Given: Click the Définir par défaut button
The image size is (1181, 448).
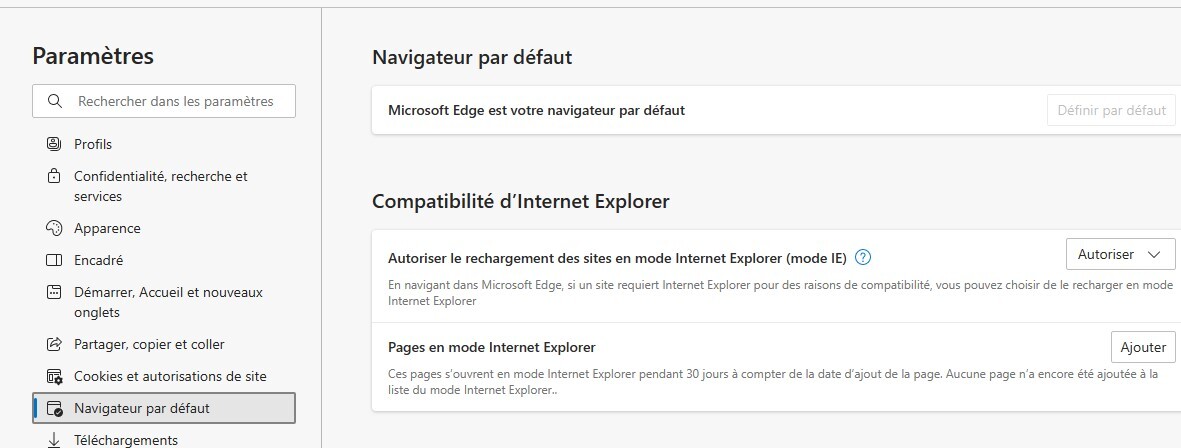Looking at the screenshot, I should pyautogui.click(x=1111, y=110).
